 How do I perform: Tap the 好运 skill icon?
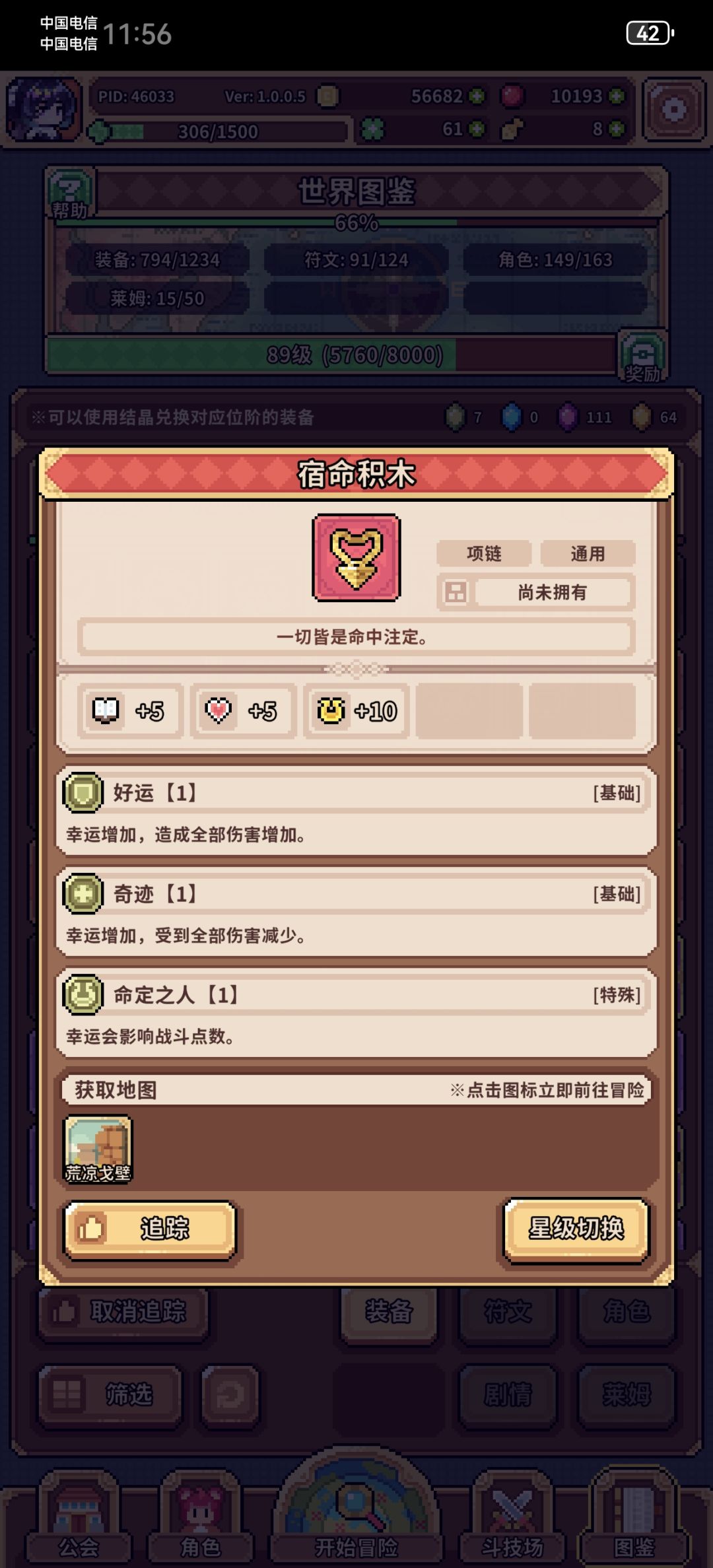pos(83,792)
